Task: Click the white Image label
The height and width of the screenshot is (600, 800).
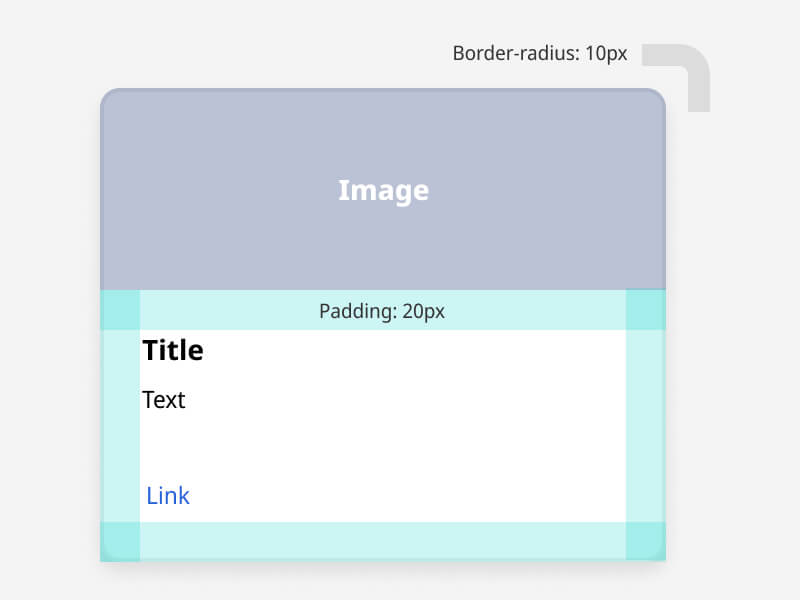Action: coord(384,191)
